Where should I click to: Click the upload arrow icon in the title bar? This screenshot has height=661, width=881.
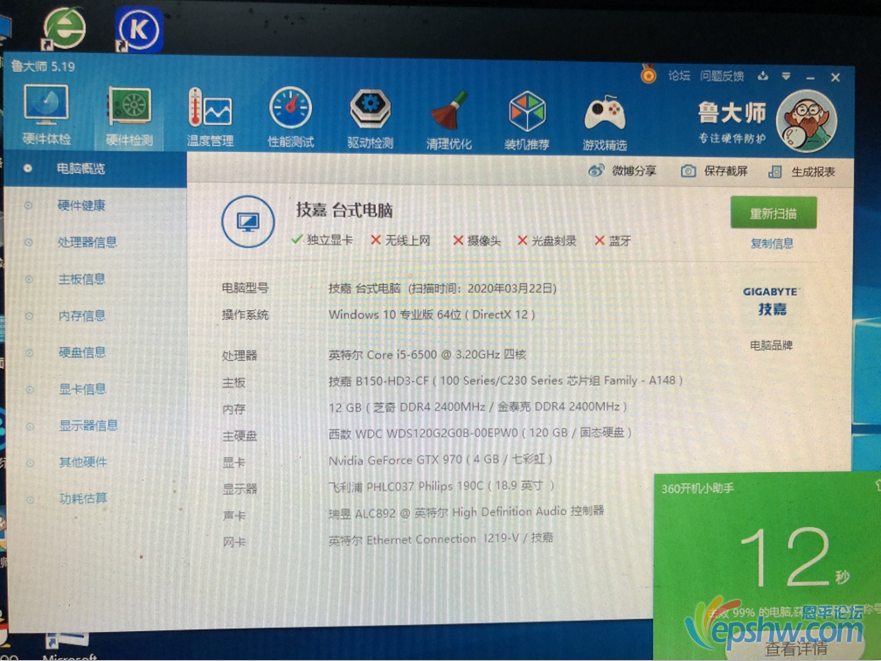tap(762, 76)
